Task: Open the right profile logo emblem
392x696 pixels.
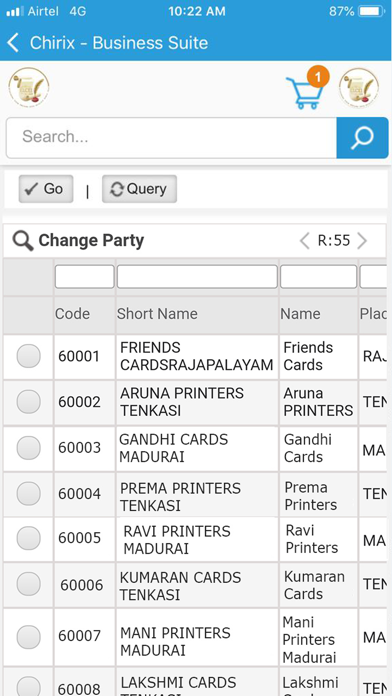Action: (359, 88)
